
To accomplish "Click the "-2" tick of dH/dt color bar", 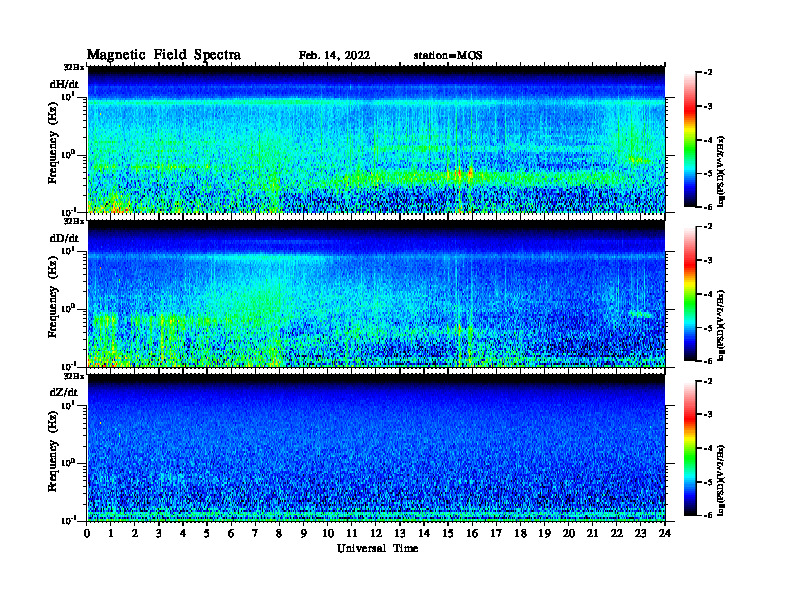I will (x=708, y=73).
